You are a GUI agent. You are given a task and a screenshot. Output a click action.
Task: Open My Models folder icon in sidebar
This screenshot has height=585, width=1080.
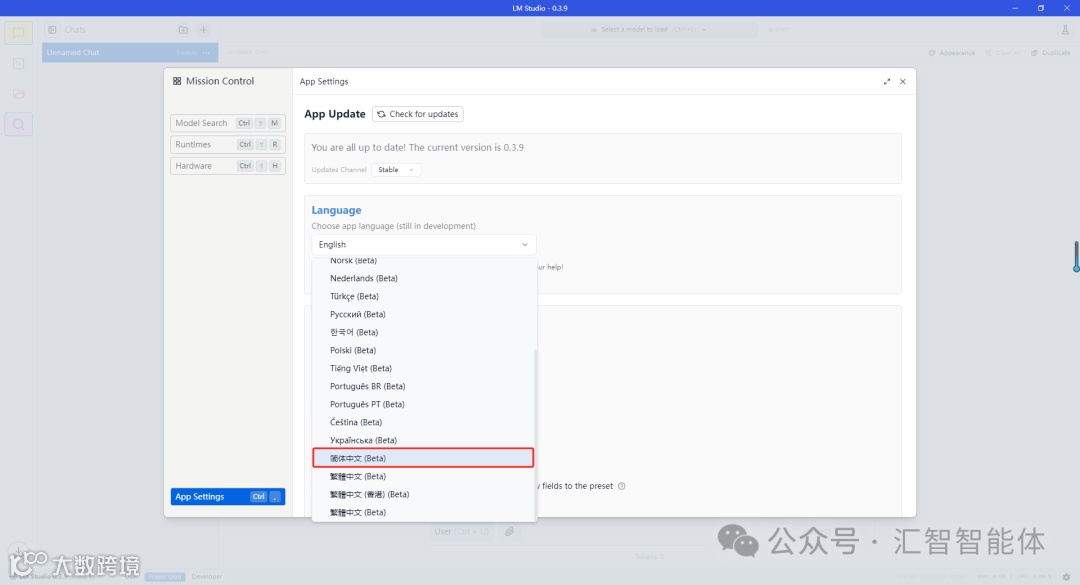click(x=19, y=94)
